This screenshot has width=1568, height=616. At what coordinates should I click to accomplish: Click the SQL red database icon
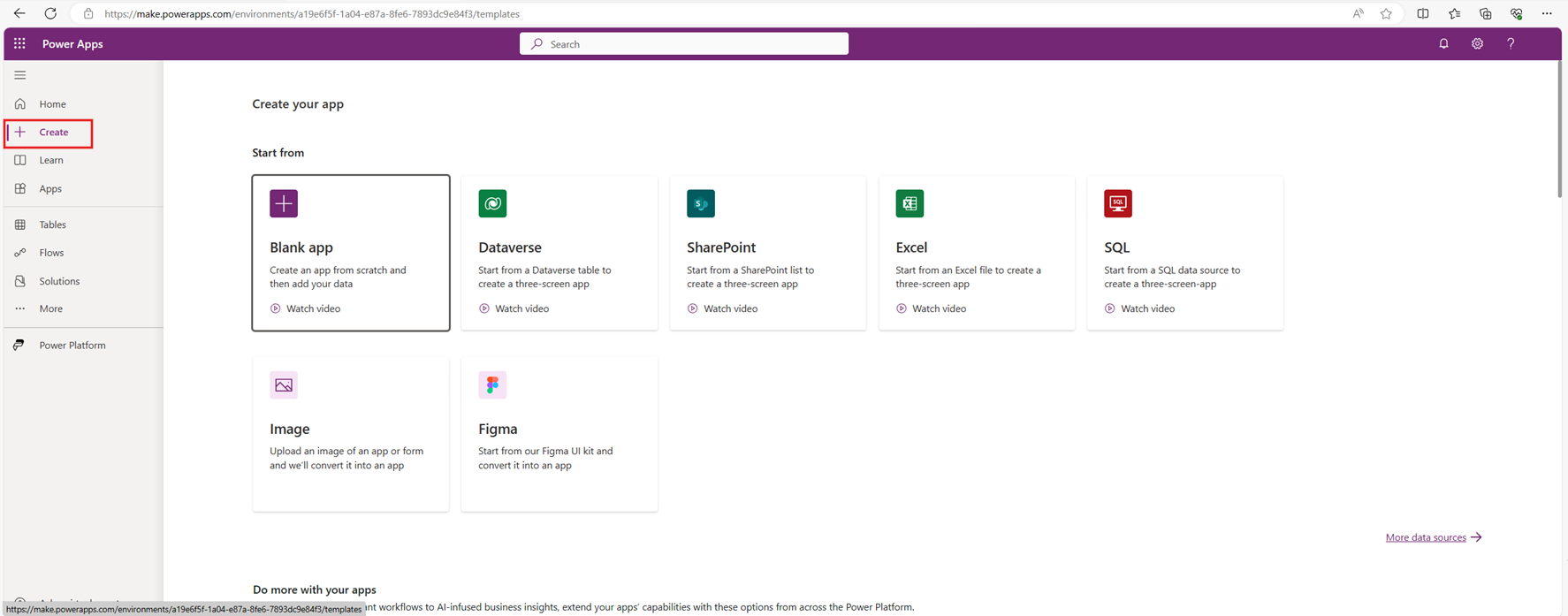(x=1118, y=203)
